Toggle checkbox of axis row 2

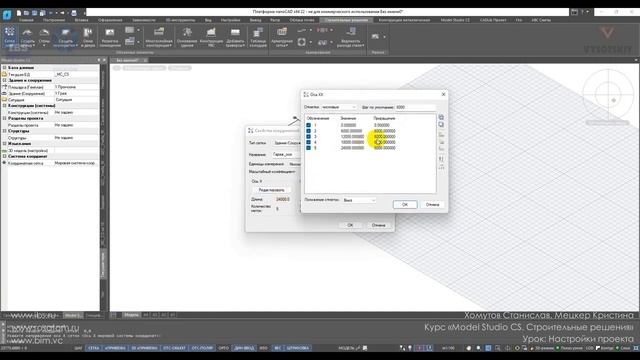coord(309,131)
